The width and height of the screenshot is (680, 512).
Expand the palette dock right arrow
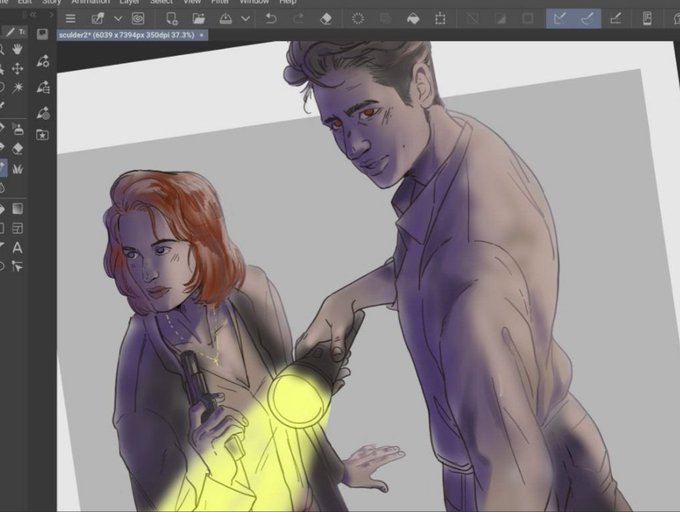point(52,15)
